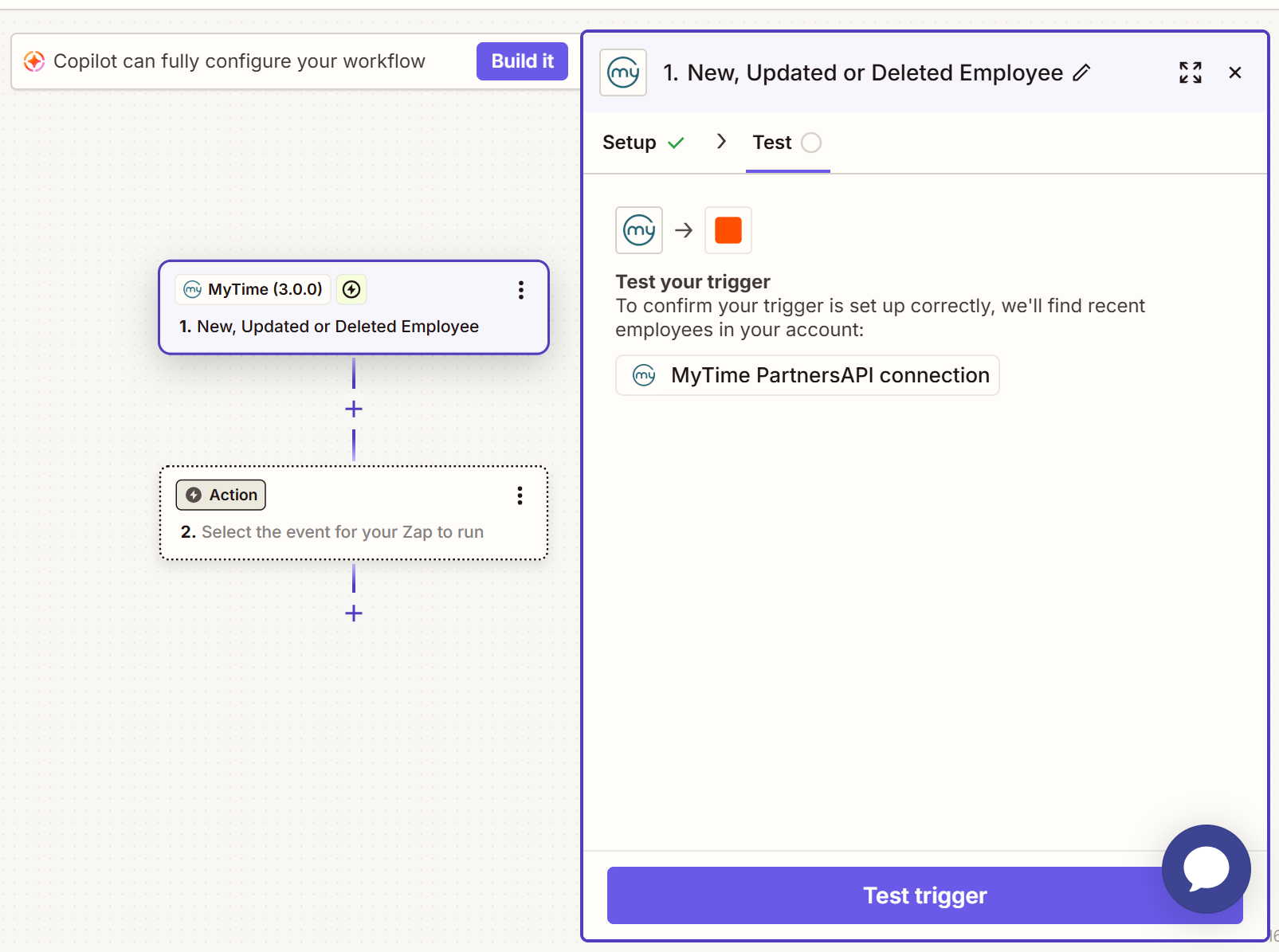Close the step editor panel

[x=1235, y=72]
